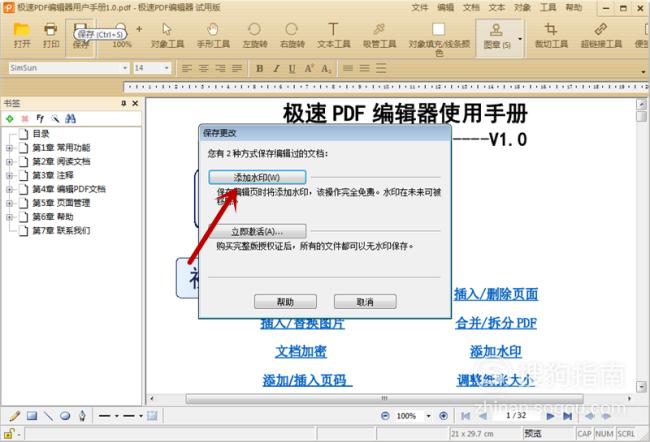The width and height of the screenshot is (650, 442).
Task: Select the ellipse shape tool in the bottom toolbar
Action: pos(65,416)
